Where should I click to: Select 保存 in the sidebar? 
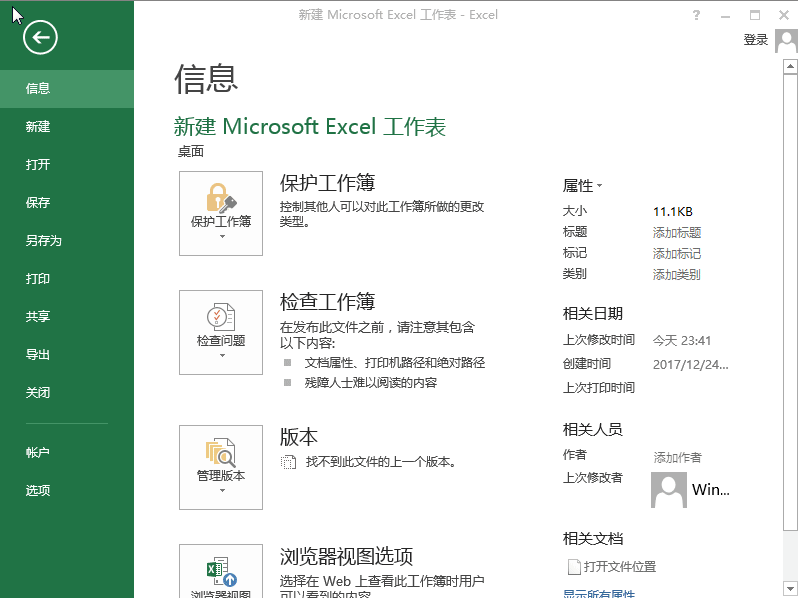[x=67, y=203]
